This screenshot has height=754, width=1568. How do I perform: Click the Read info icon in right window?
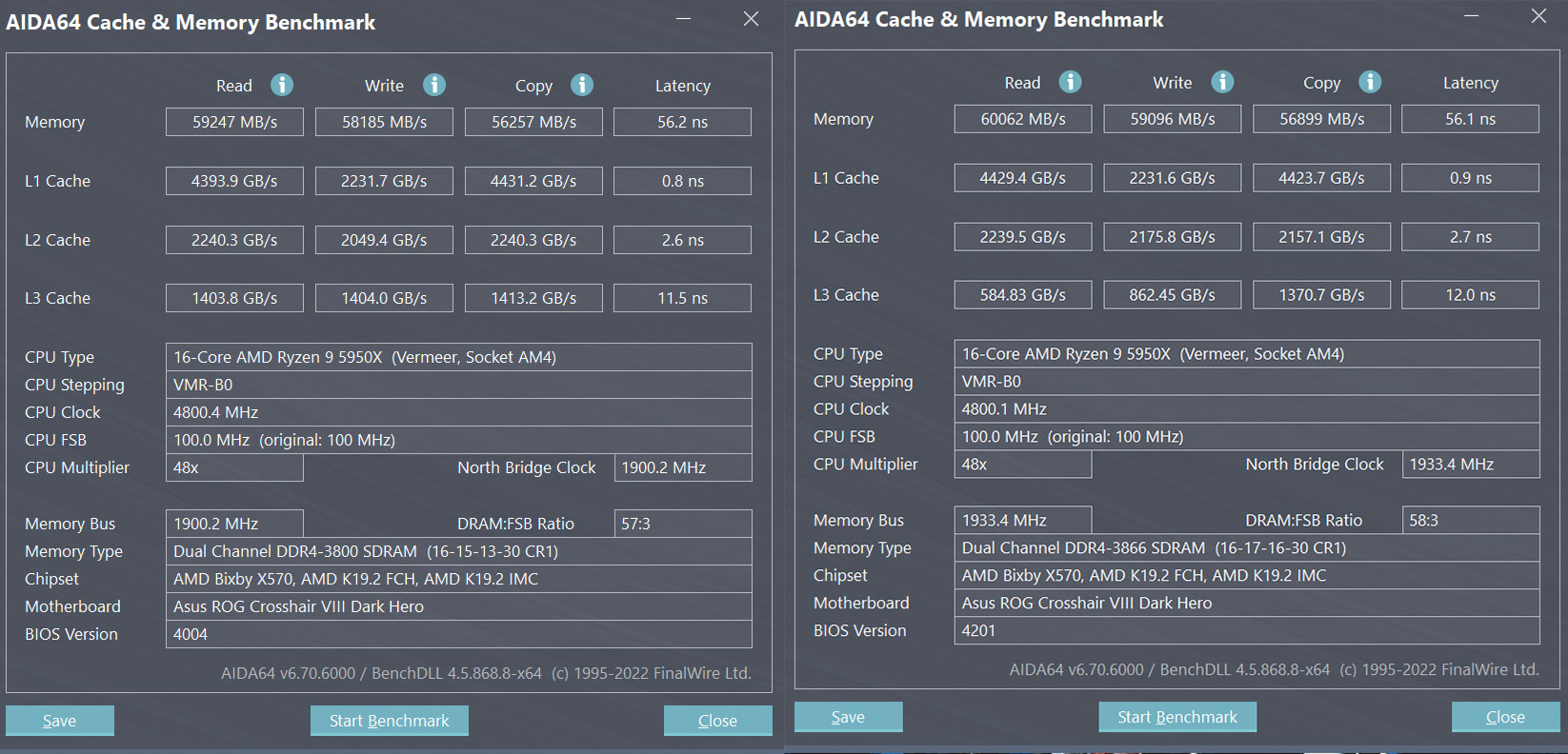coord(1071,82)
